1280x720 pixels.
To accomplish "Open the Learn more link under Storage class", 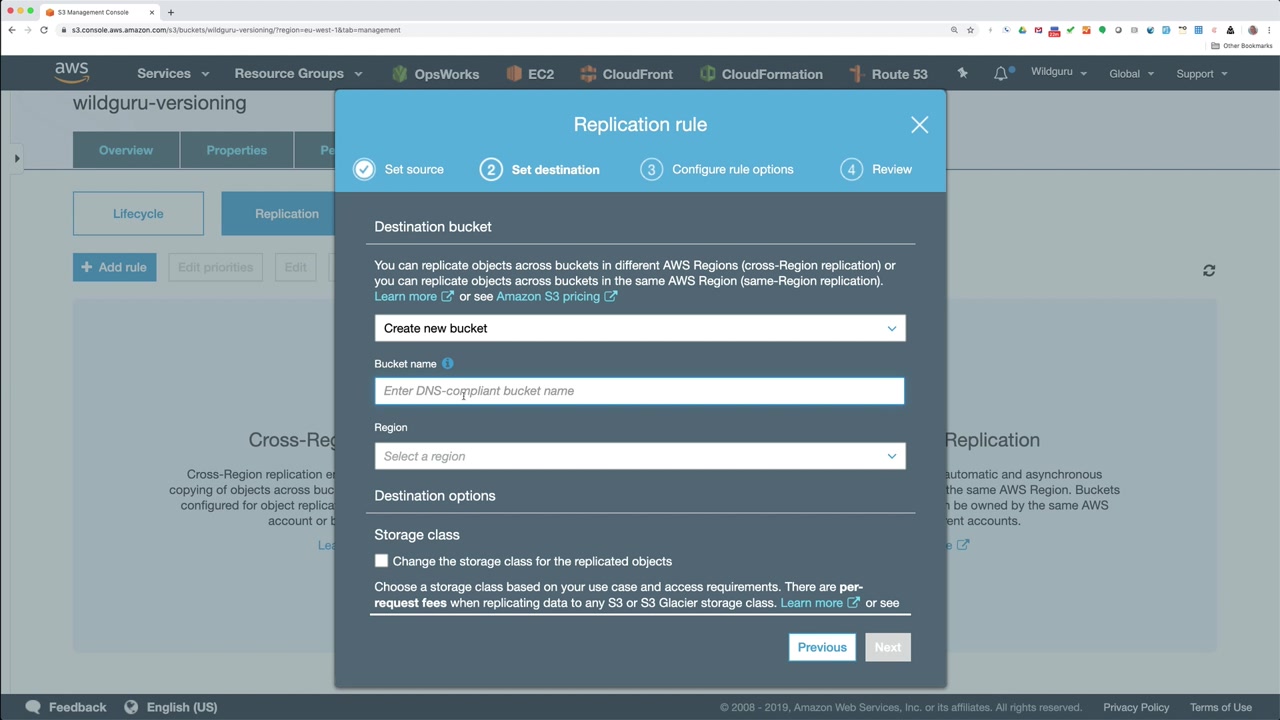I will [x=820, y=603].
